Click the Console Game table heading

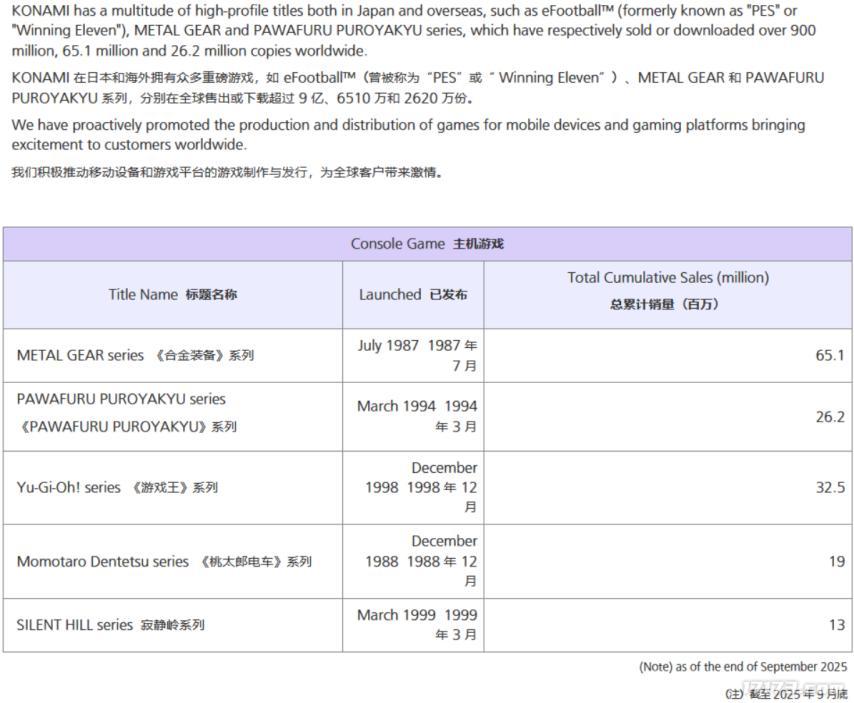427,244
